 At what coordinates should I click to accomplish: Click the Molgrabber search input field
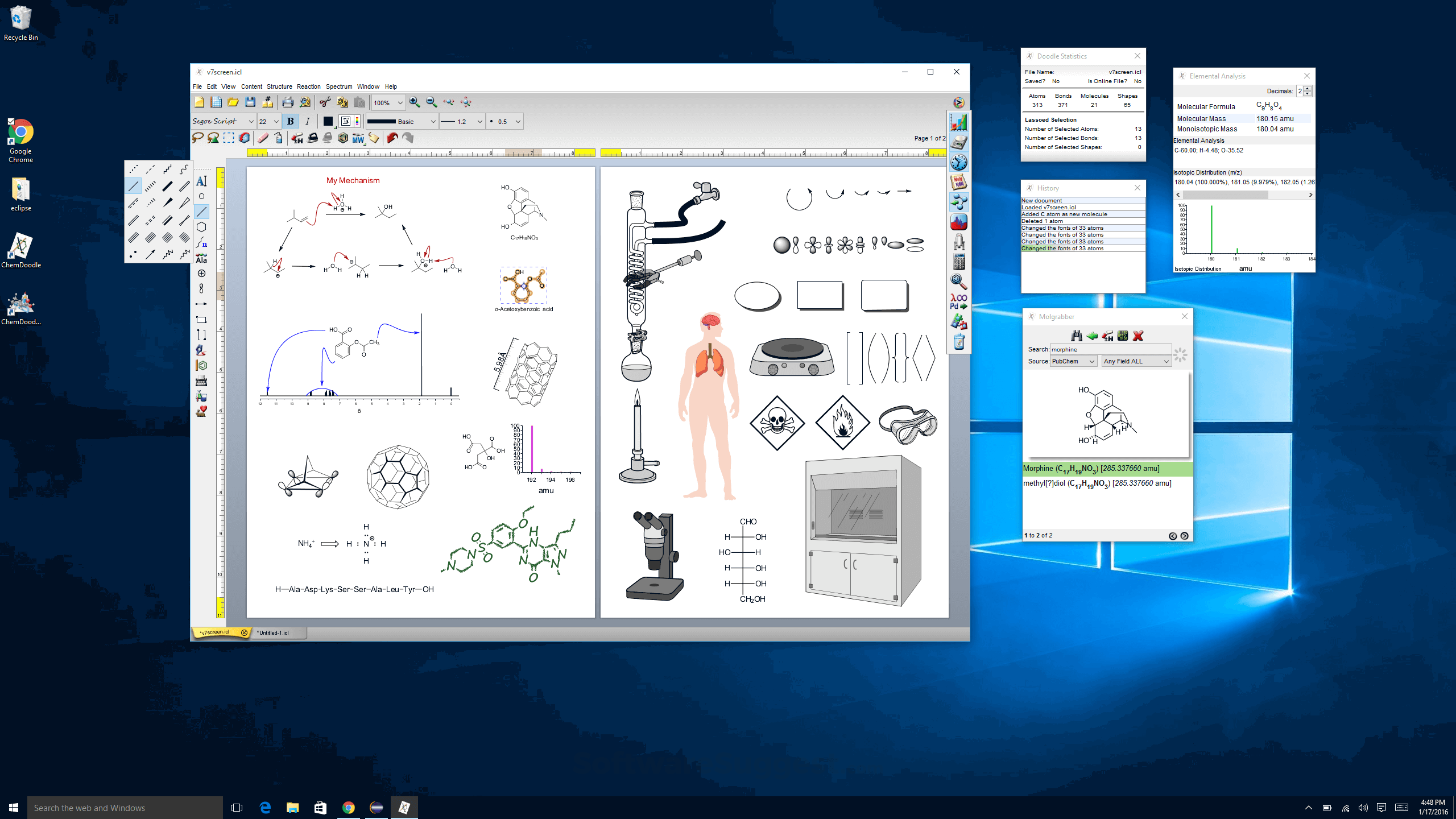1110,349
